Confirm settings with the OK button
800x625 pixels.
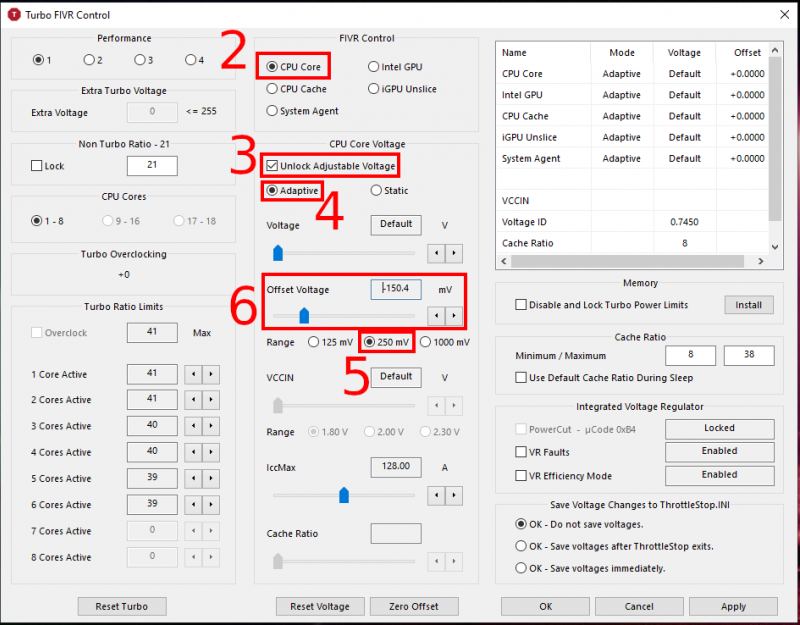pyautogui.click(x=545, y=607)
